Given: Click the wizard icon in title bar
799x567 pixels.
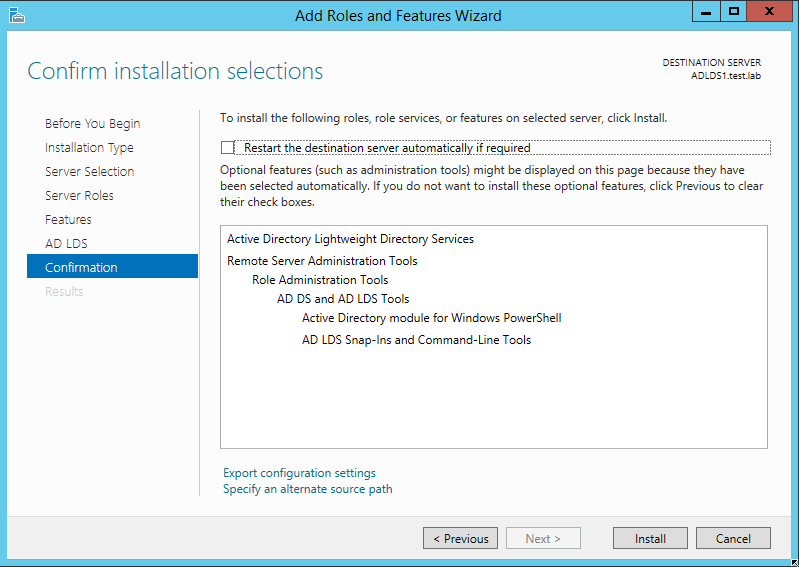Looking at the screenshot, I should point(16,15).
